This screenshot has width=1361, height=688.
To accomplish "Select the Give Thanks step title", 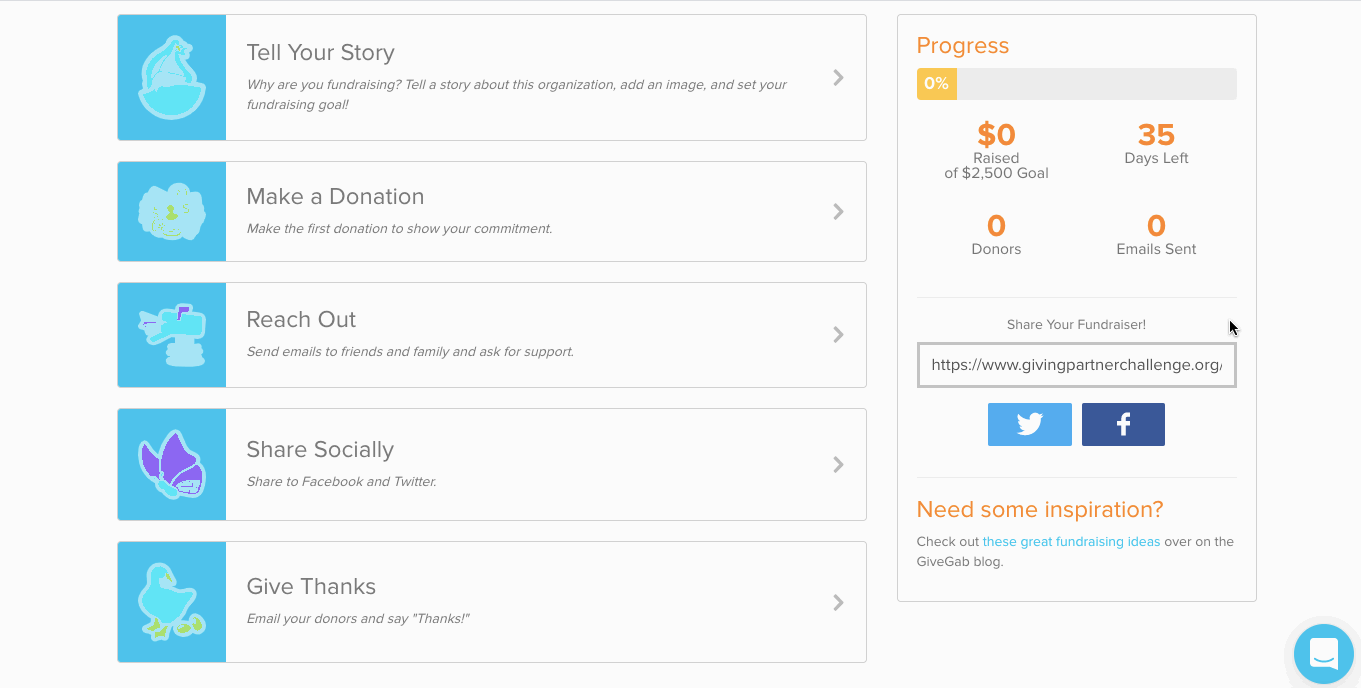I will (x=311, y=587).
